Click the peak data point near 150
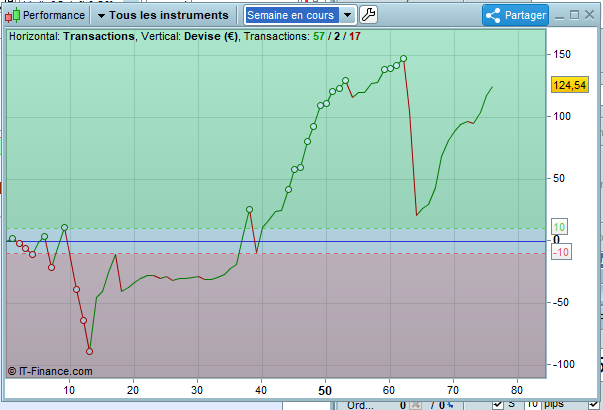The width and height of the screenshot is (603, 410). click(403, 58)
